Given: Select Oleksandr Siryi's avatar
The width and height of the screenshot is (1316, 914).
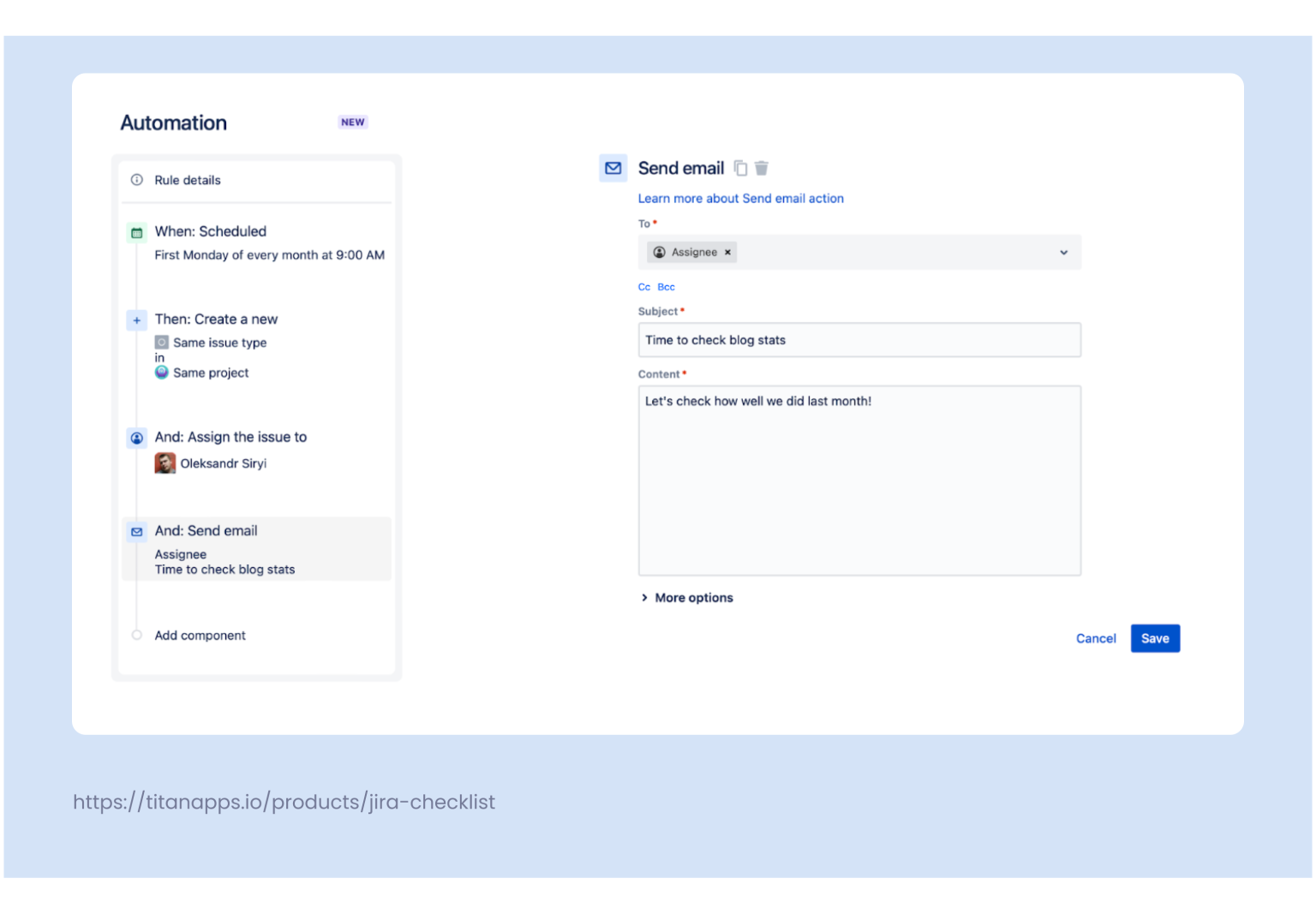Looking at the screenshot, I should [x=164, y=463].
